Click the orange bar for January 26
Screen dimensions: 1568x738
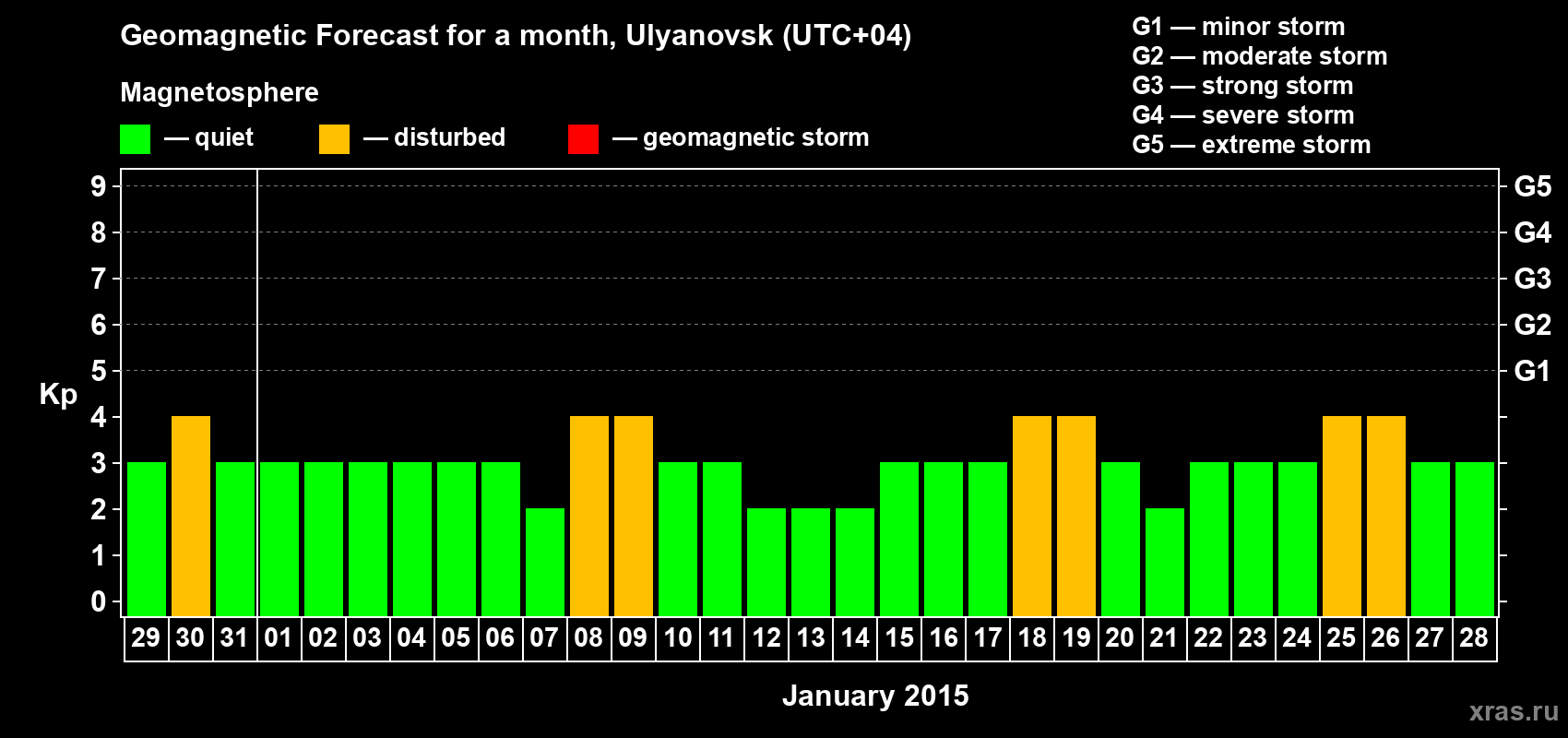1386,516
